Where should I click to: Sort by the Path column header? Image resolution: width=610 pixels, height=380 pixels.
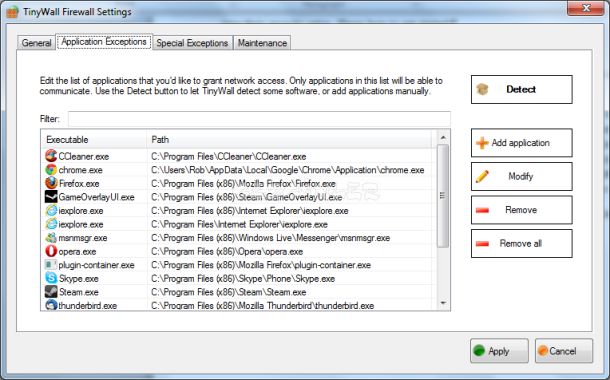click(289, 140)
